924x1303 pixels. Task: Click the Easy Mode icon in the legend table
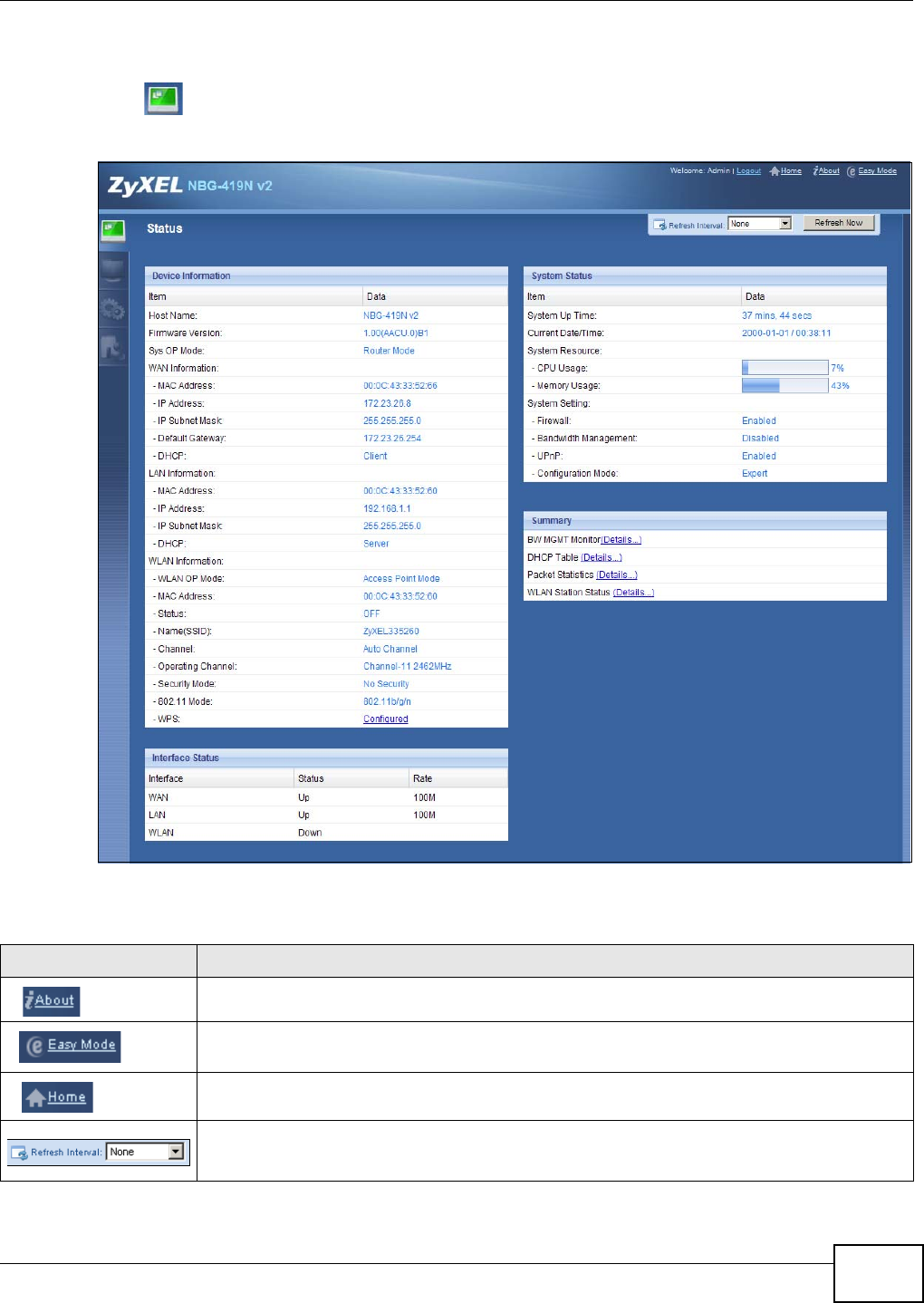pos(70,1046)
